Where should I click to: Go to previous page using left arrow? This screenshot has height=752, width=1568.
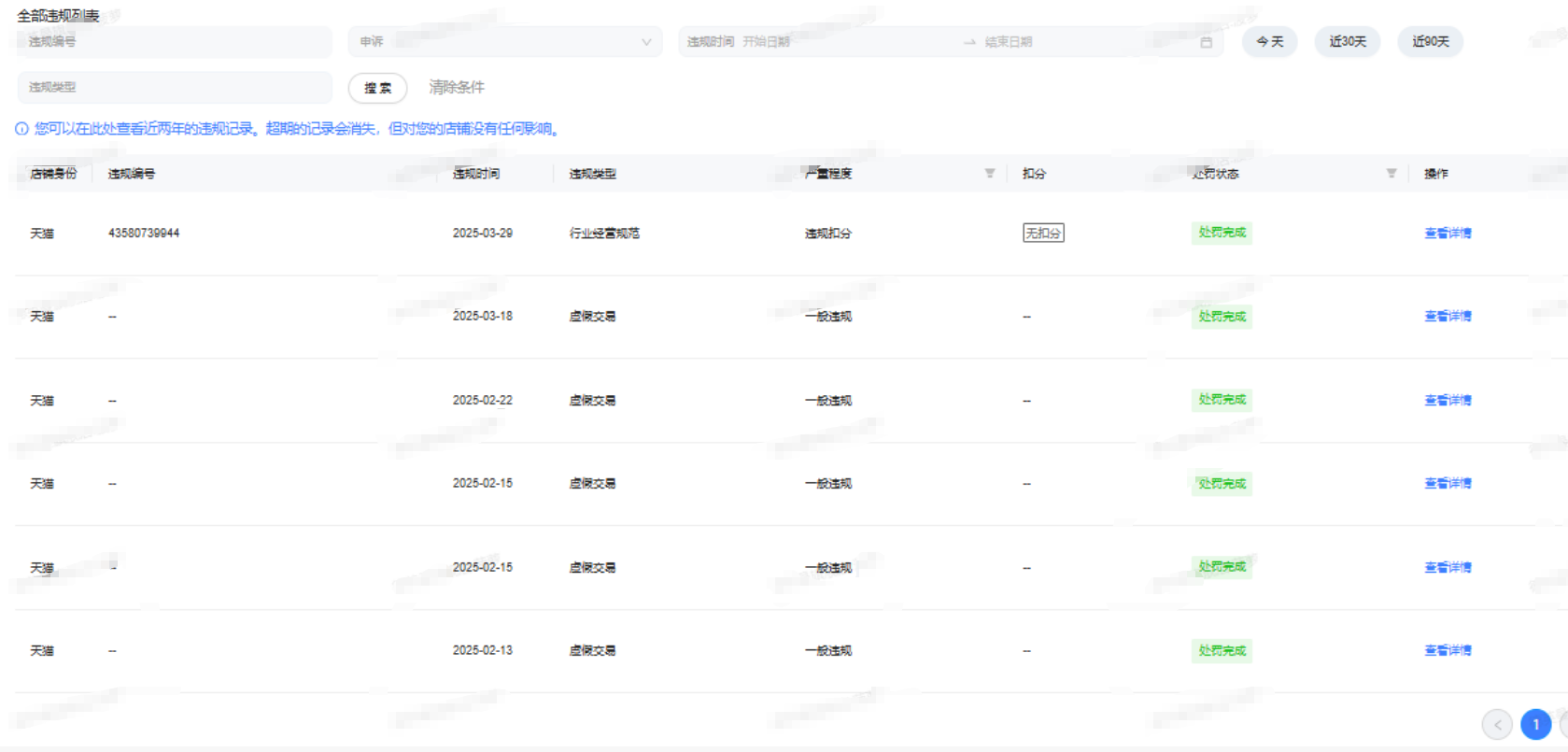(x=1497, y=724)
